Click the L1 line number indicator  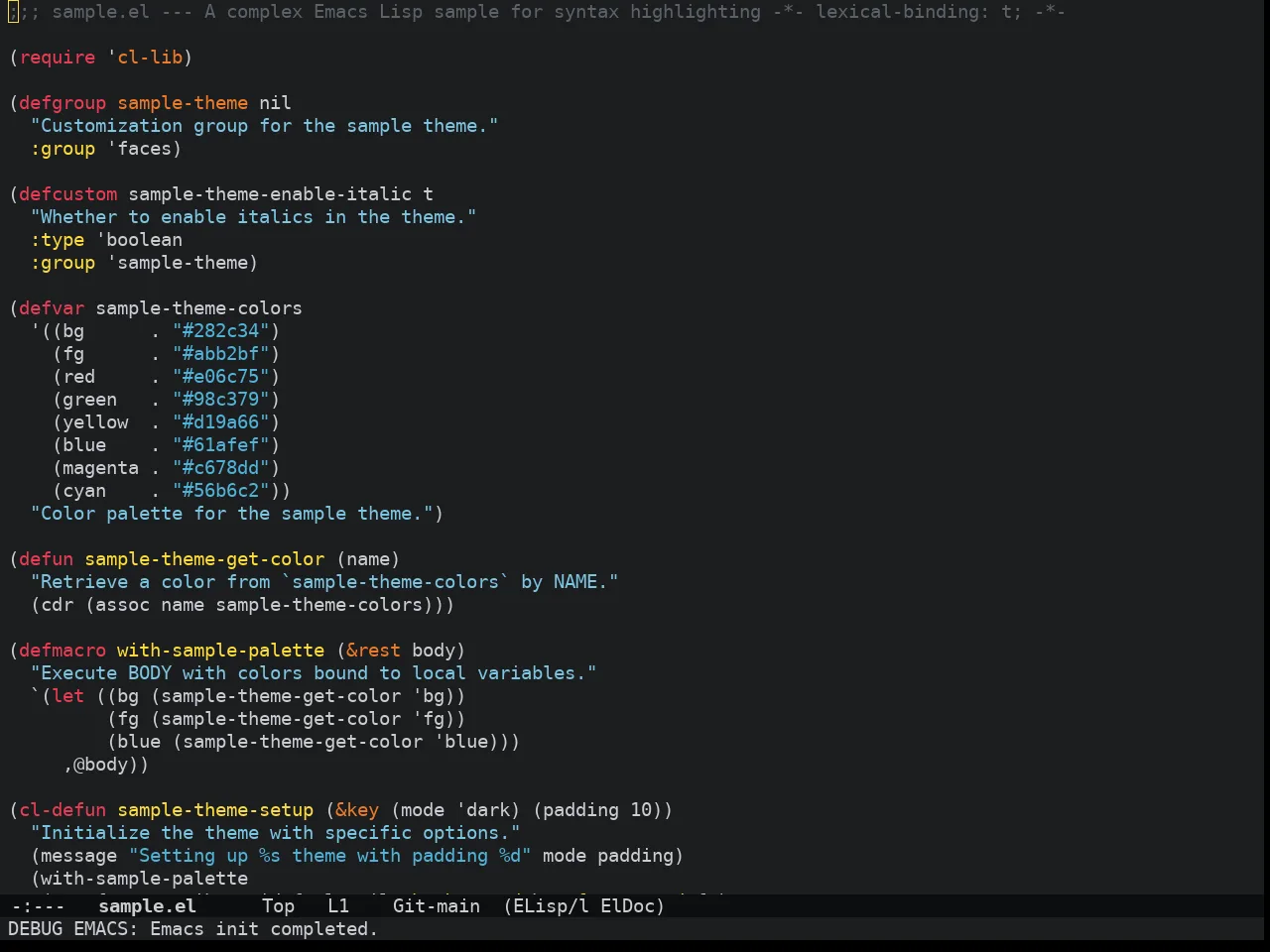[x=338, y=905]
